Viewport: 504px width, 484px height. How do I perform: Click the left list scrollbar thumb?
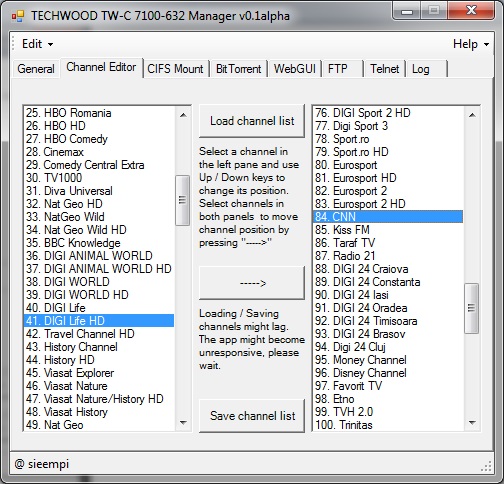pos(183,200)
